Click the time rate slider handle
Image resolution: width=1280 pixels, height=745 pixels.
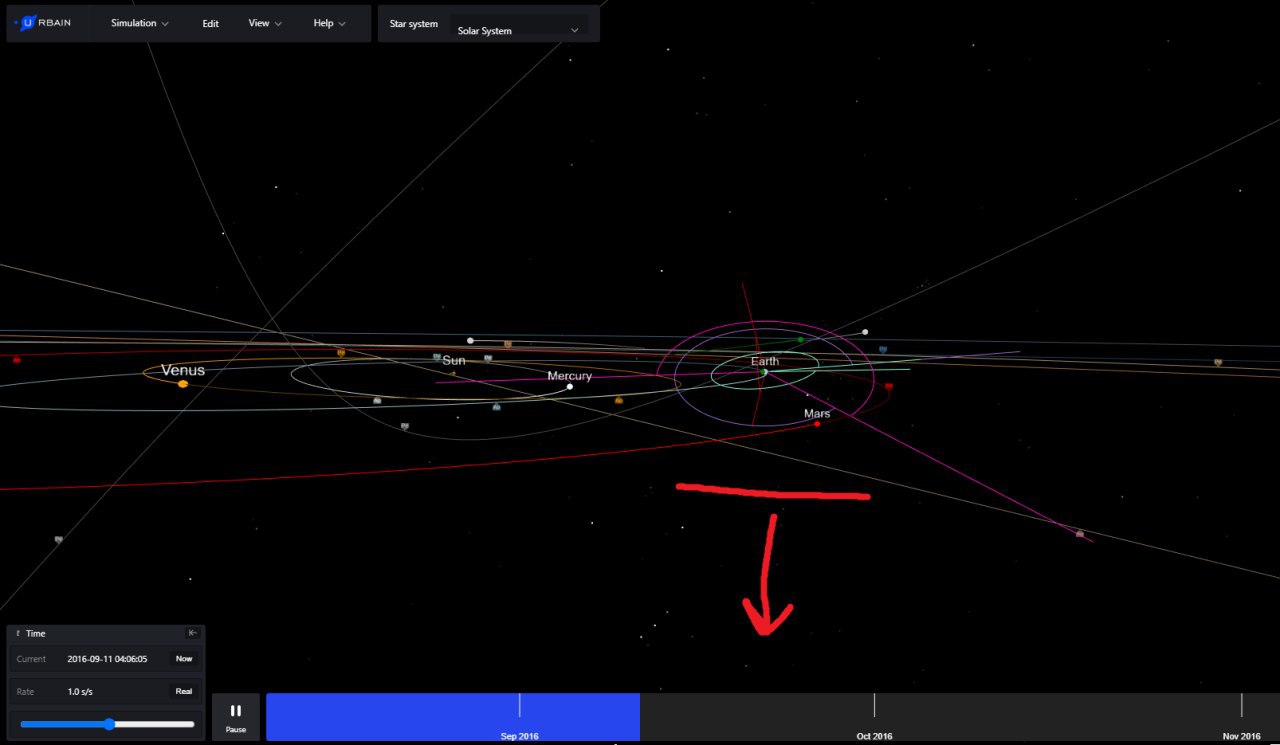(109, 724)
